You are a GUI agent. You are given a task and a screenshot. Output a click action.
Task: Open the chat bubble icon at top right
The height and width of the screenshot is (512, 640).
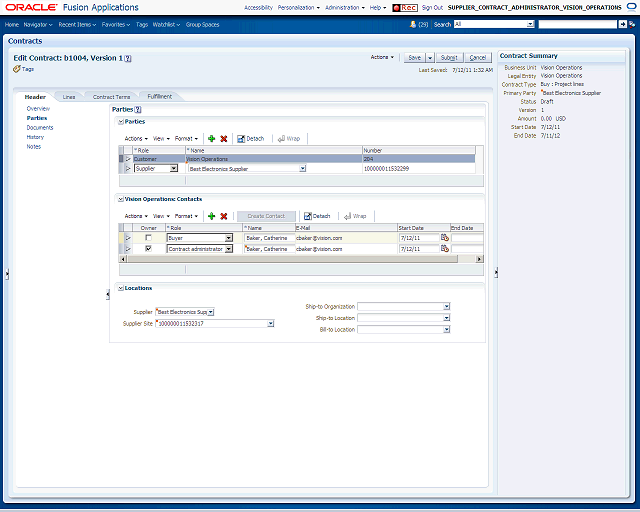[631, 7]
